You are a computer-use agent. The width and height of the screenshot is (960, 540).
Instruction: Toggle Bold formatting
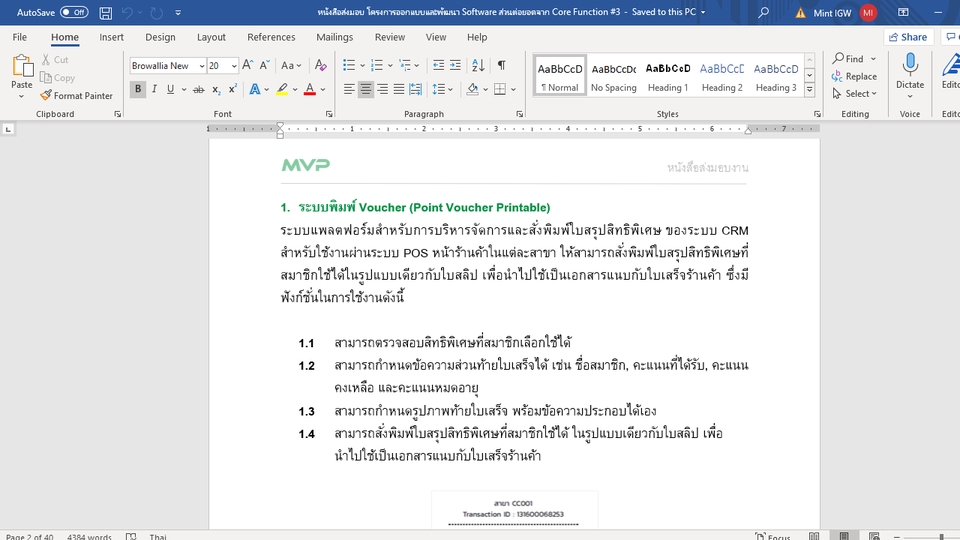pyautogui.click(x=138, y=89)
